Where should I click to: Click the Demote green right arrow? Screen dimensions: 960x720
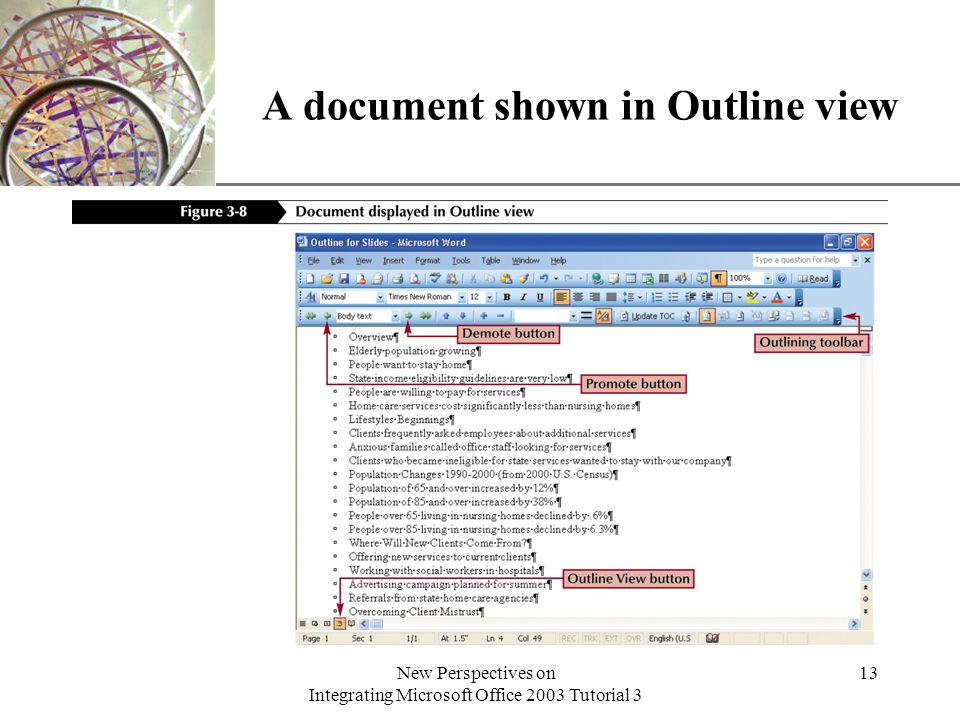click(408, 316)
